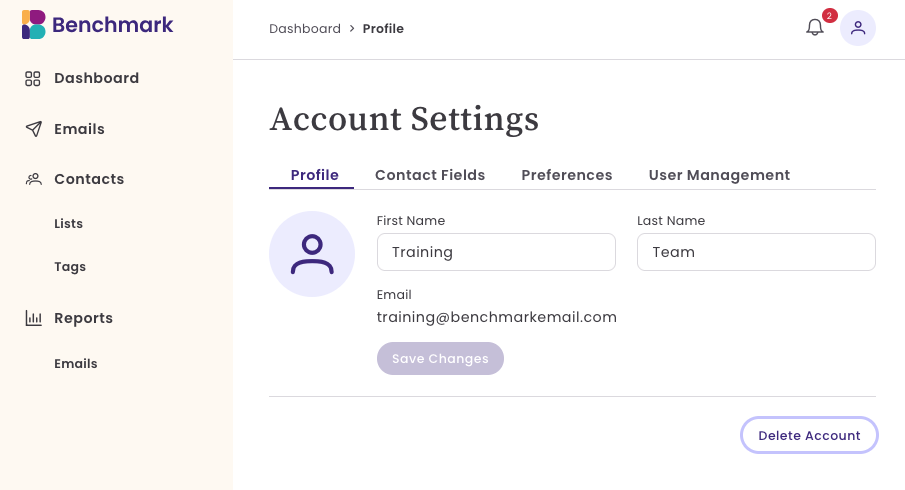Focus the Last Name input field
905x490 pixels.
pos(756,252)
